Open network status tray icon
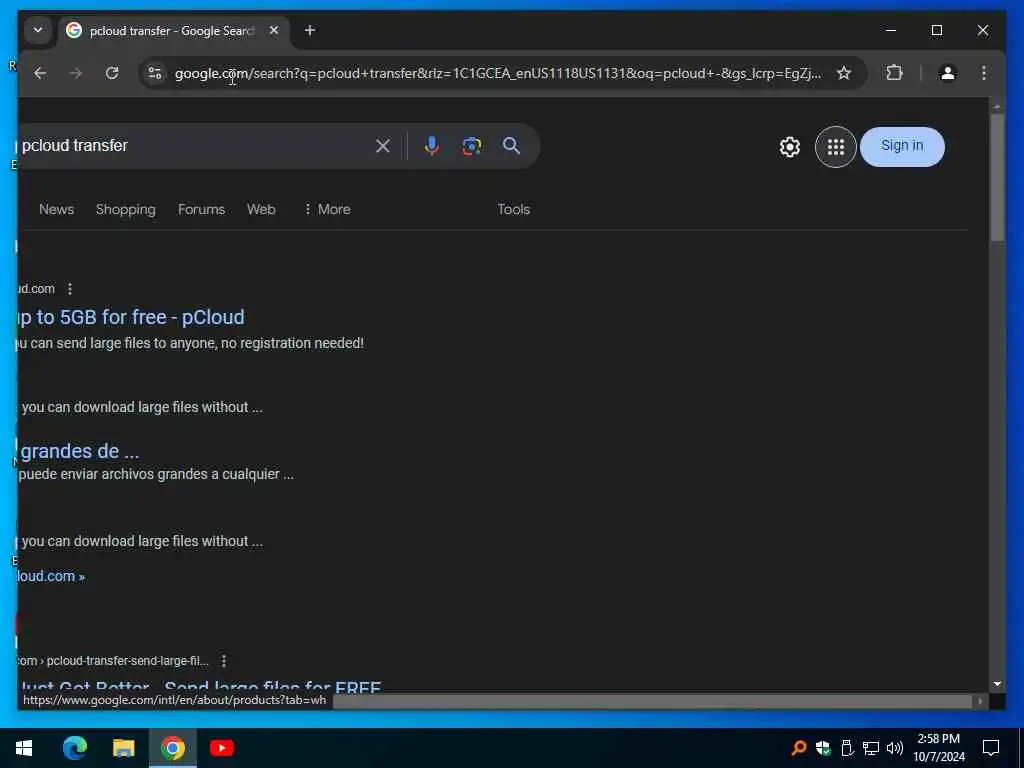This screenshot has width=1024, height=768. tap(871, 748)
